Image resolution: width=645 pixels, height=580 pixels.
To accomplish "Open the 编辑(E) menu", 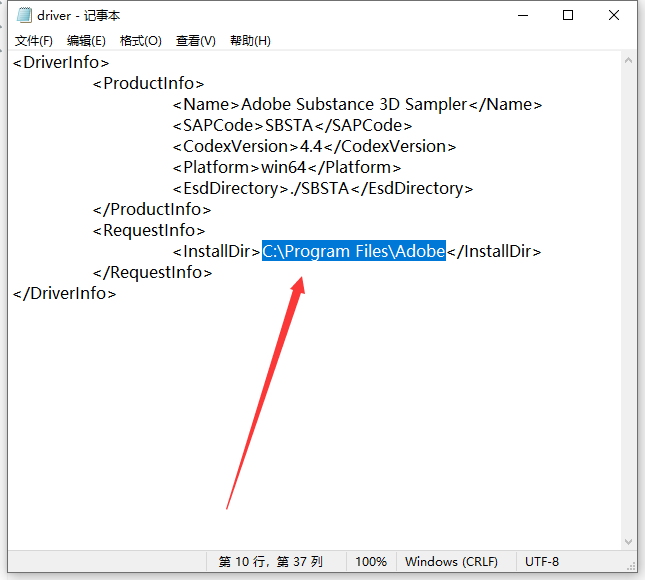I will pyautogui.click(x=86, y=41).
